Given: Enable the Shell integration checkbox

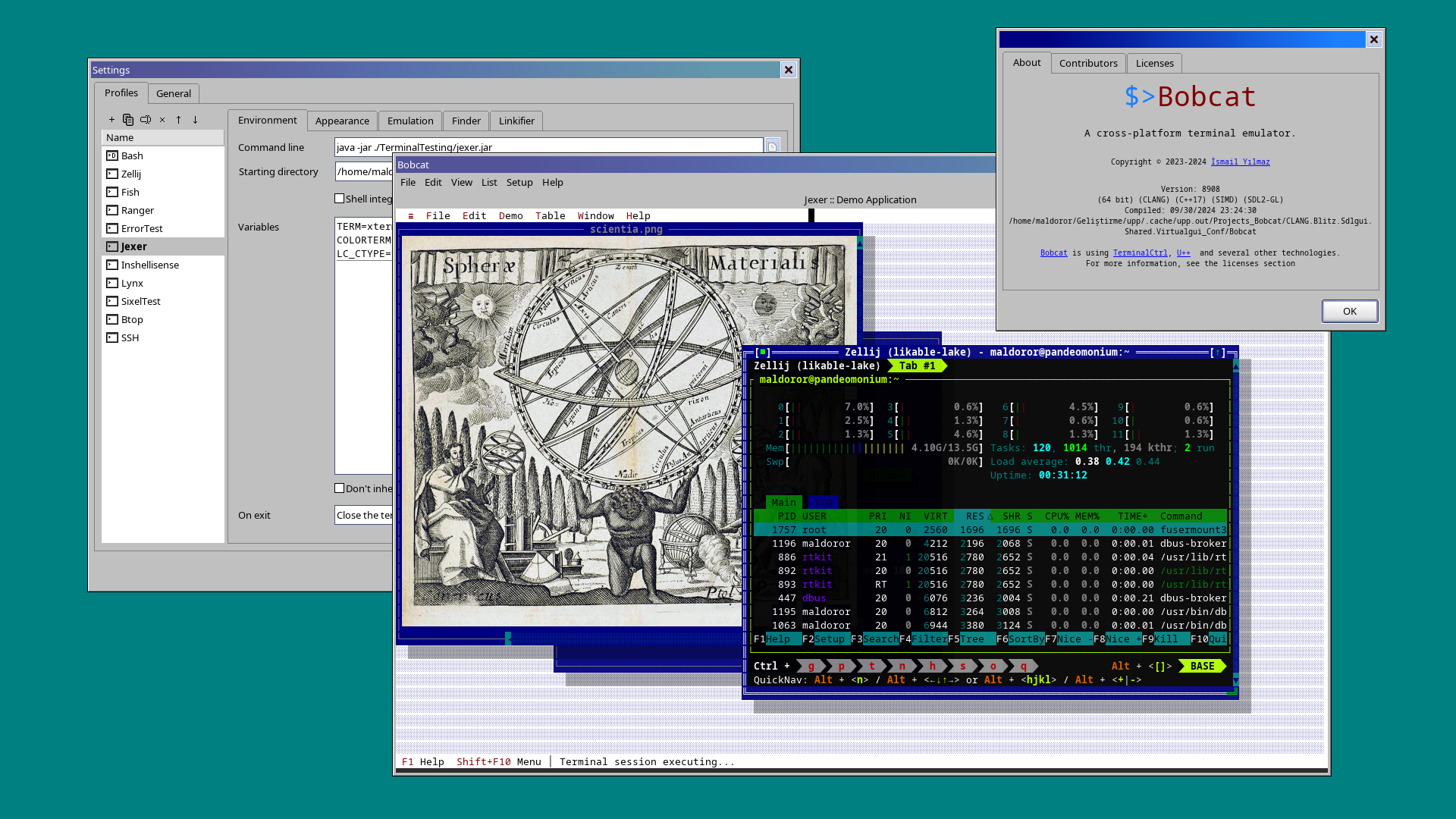Looking at the screenshot, I should 340,199.
